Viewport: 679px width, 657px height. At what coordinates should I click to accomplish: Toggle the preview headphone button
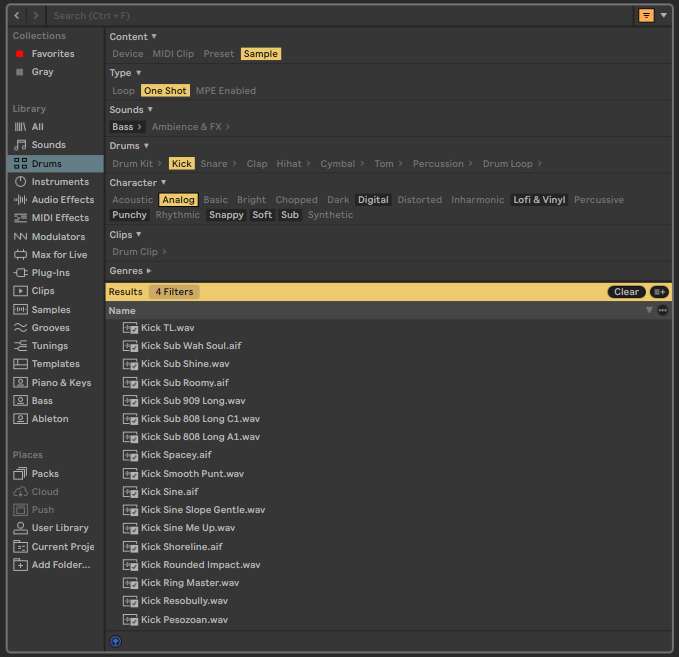116,641
